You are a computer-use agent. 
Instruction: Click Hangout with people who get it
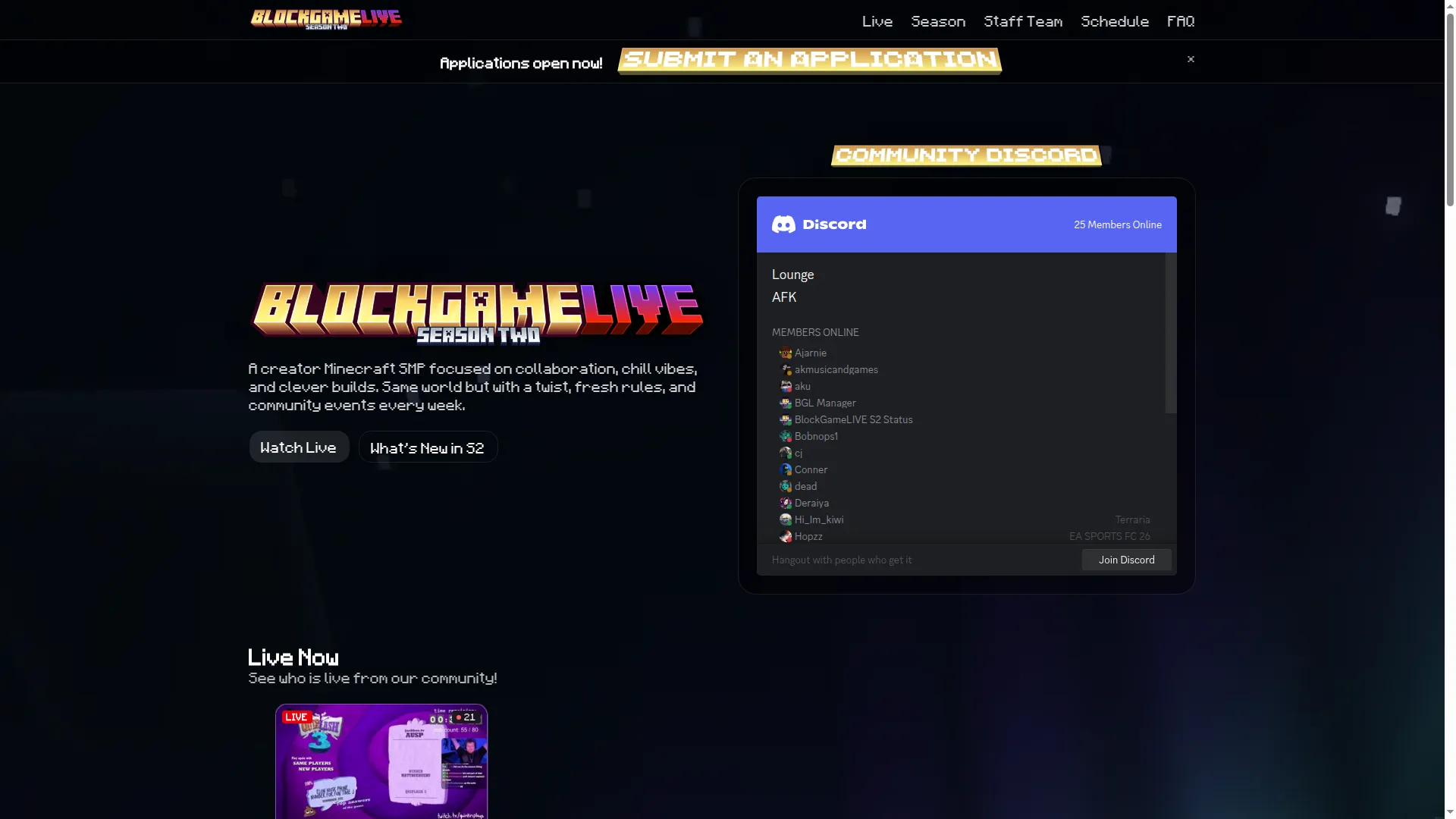[x=842, y=560]
